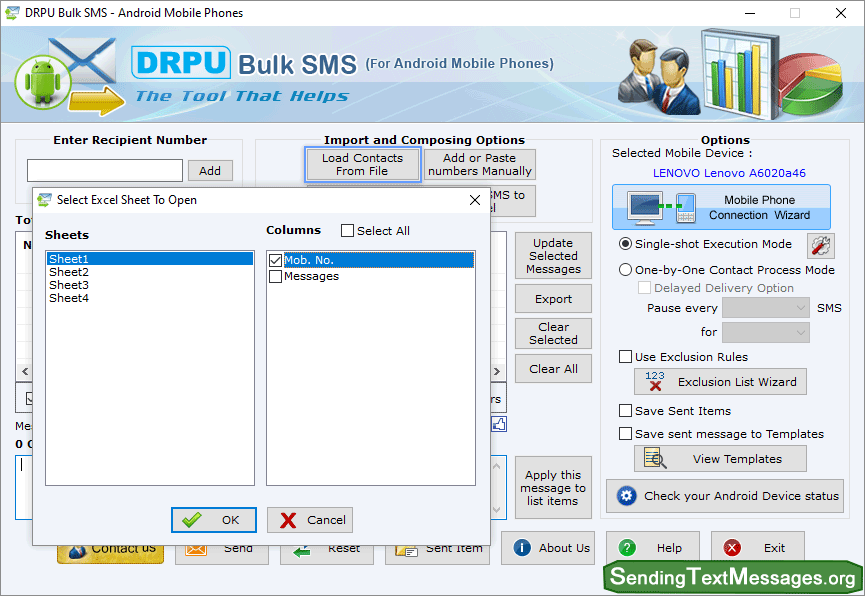The height and width of the screenshot is (596, 865).
Task: Click the Export button
Action: [x=553, y=299]
